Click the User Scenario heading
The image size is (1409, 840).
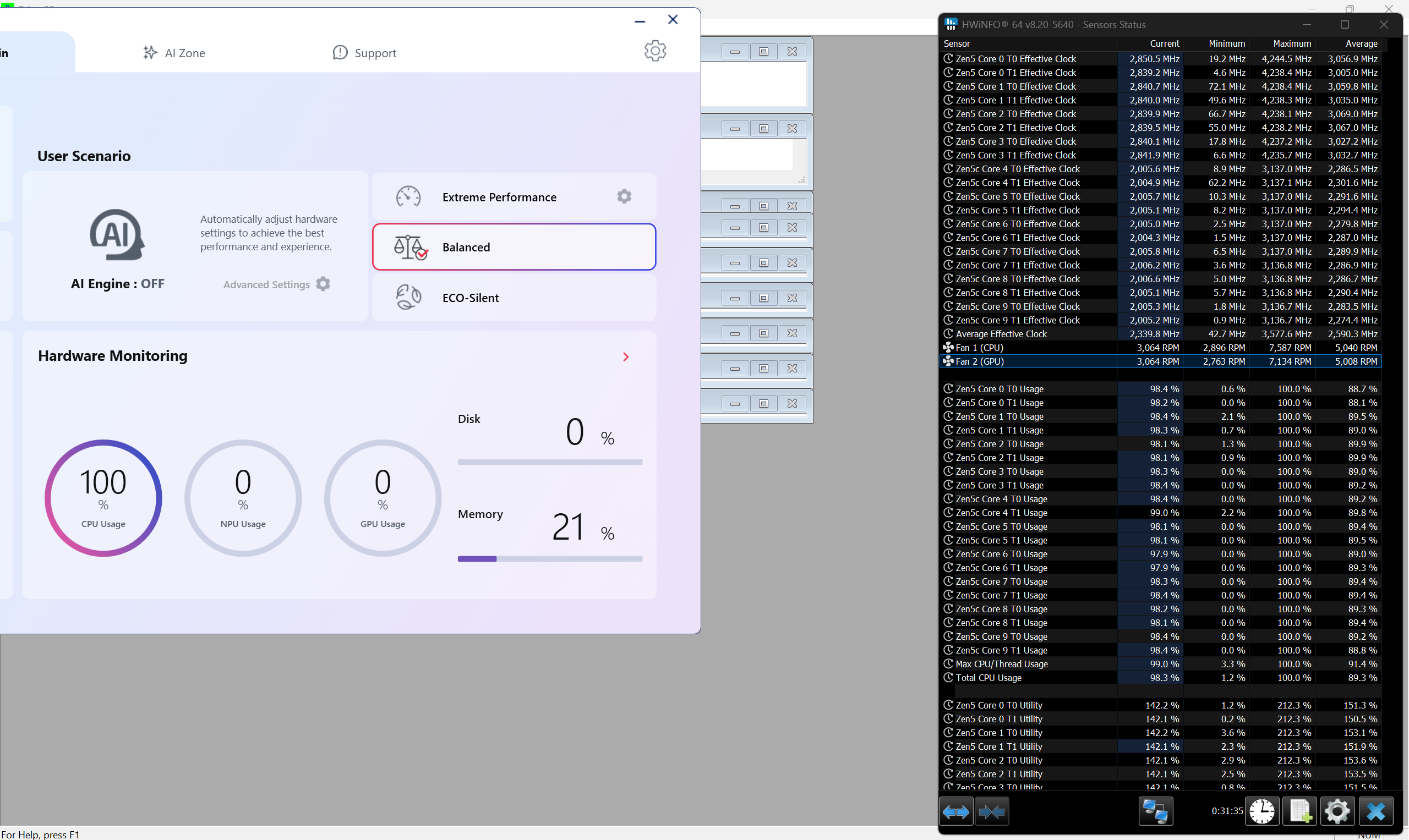(84, 156)
